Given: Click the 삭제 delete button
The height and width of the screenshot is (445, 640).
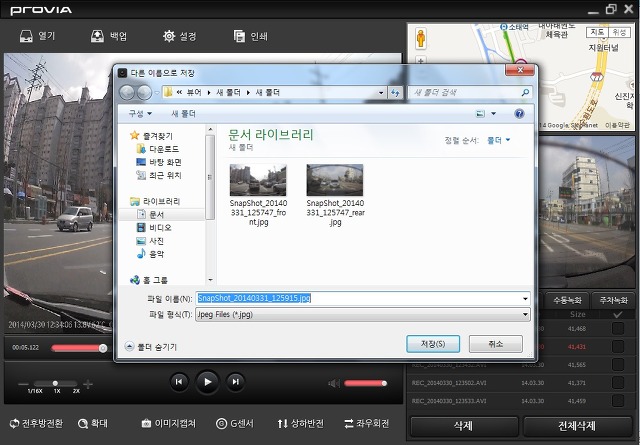Looking at the screenshot, I should (x=464, y=426).
